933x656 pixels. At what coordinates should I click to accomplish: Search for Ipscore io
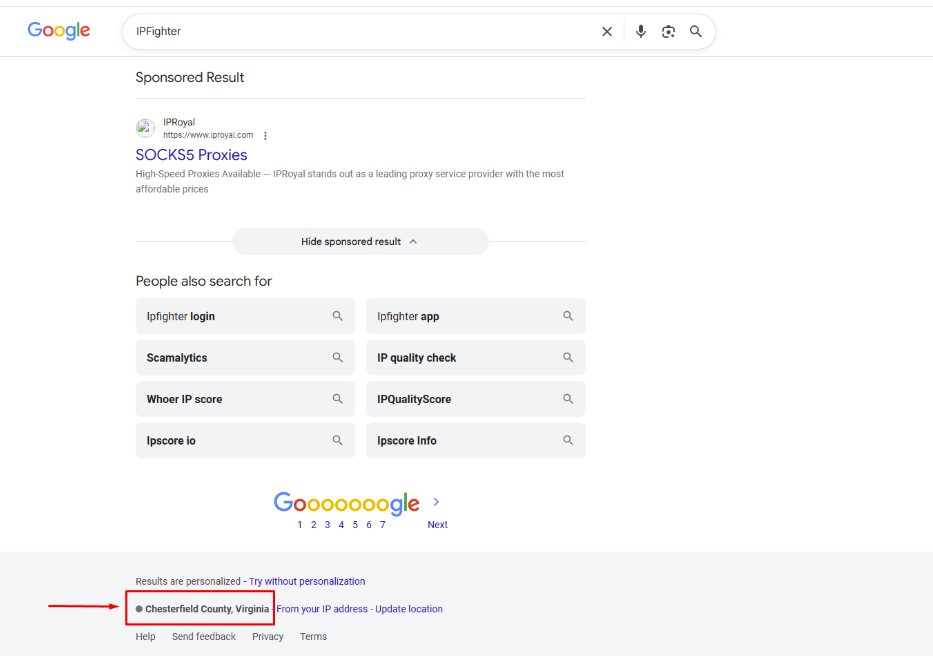245,441
